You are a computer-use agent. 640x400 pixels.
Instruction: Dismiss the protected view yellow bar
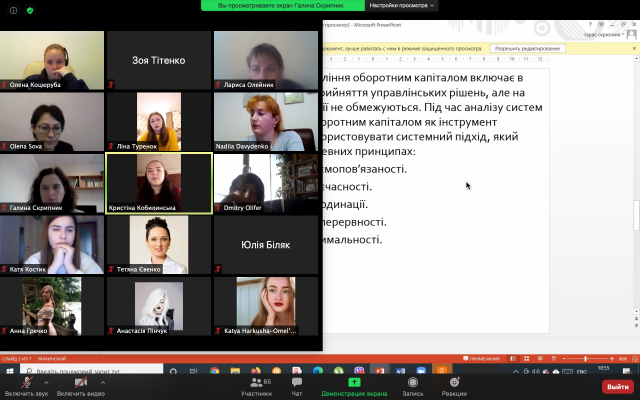tap(634, 49)
